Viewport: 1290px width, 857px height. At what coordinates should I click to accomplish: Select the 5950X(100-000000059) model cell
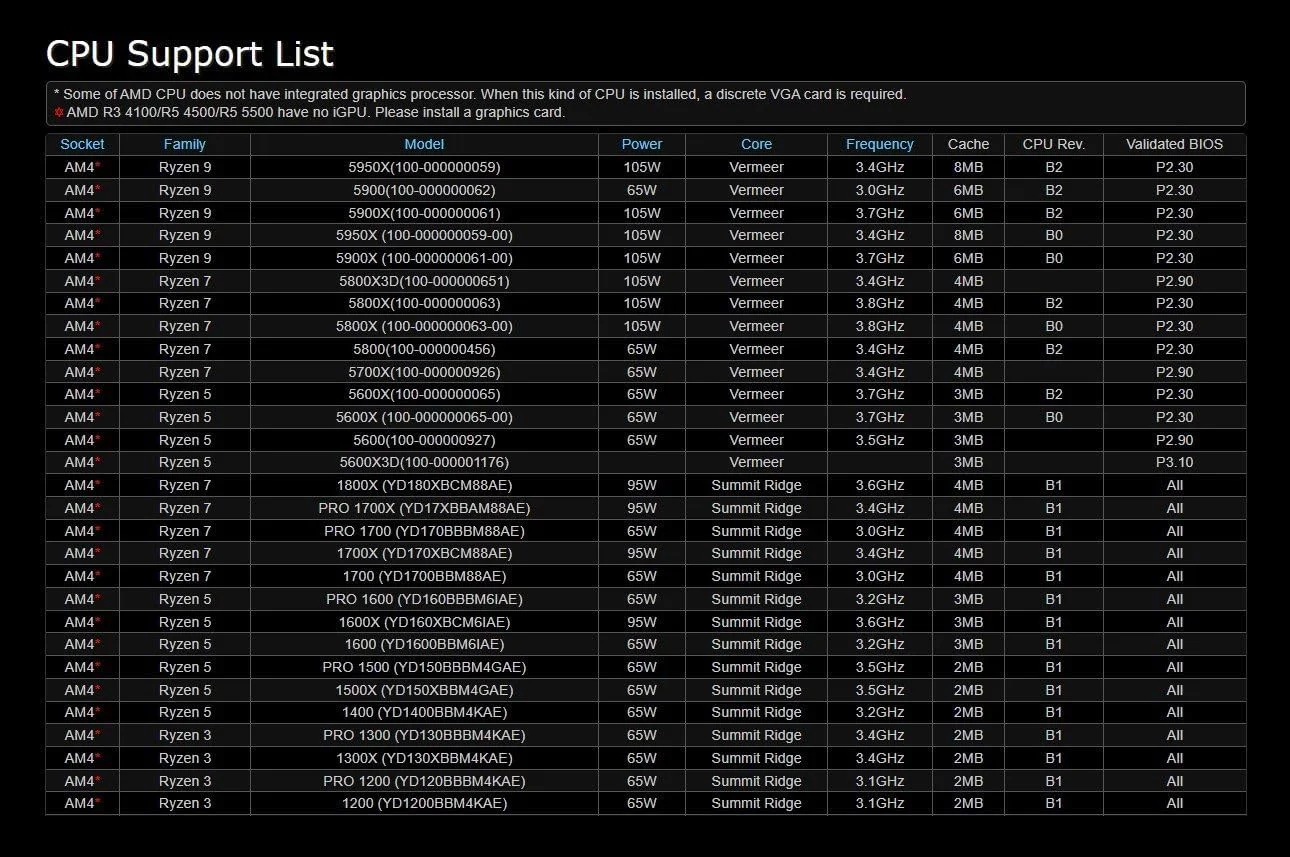[x=424, y=167]
